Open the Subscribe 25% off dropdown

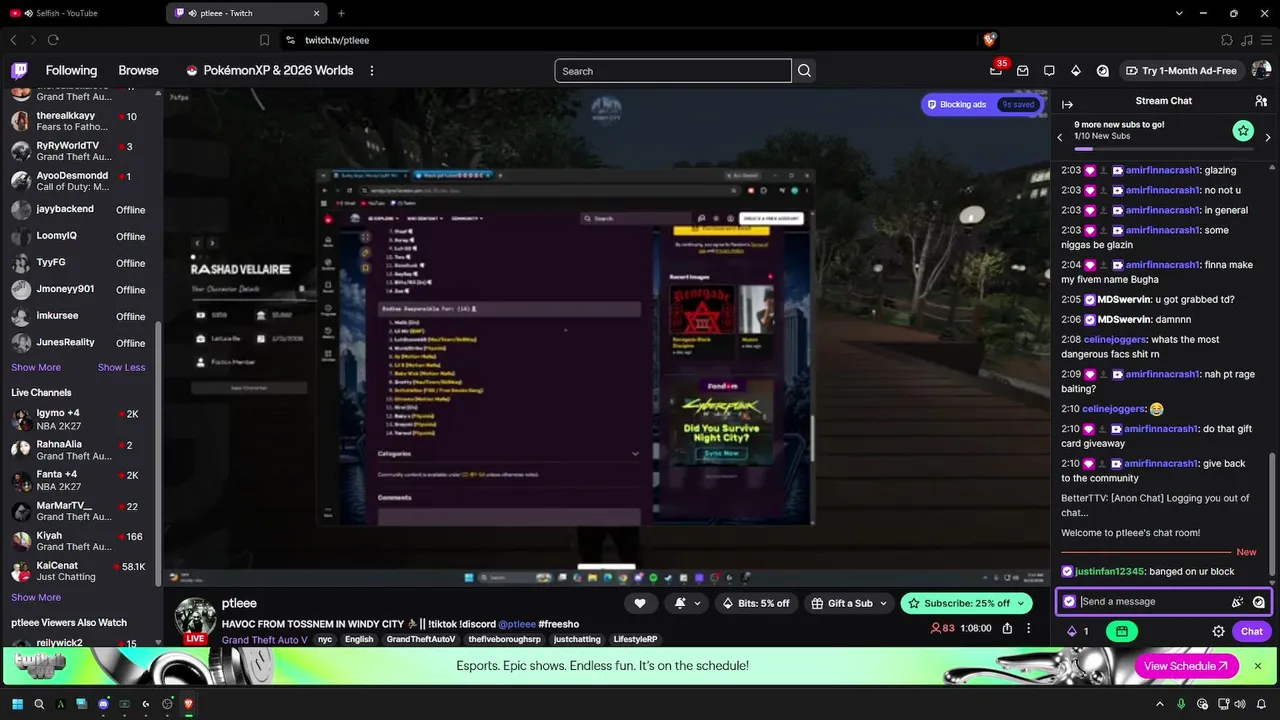(966, 603)
